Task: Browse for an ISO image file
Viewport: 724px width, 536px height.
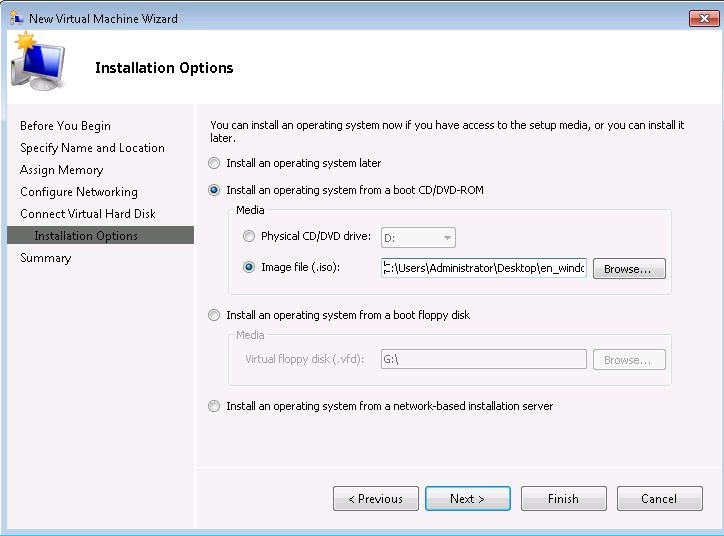Action: coord(628,269)
